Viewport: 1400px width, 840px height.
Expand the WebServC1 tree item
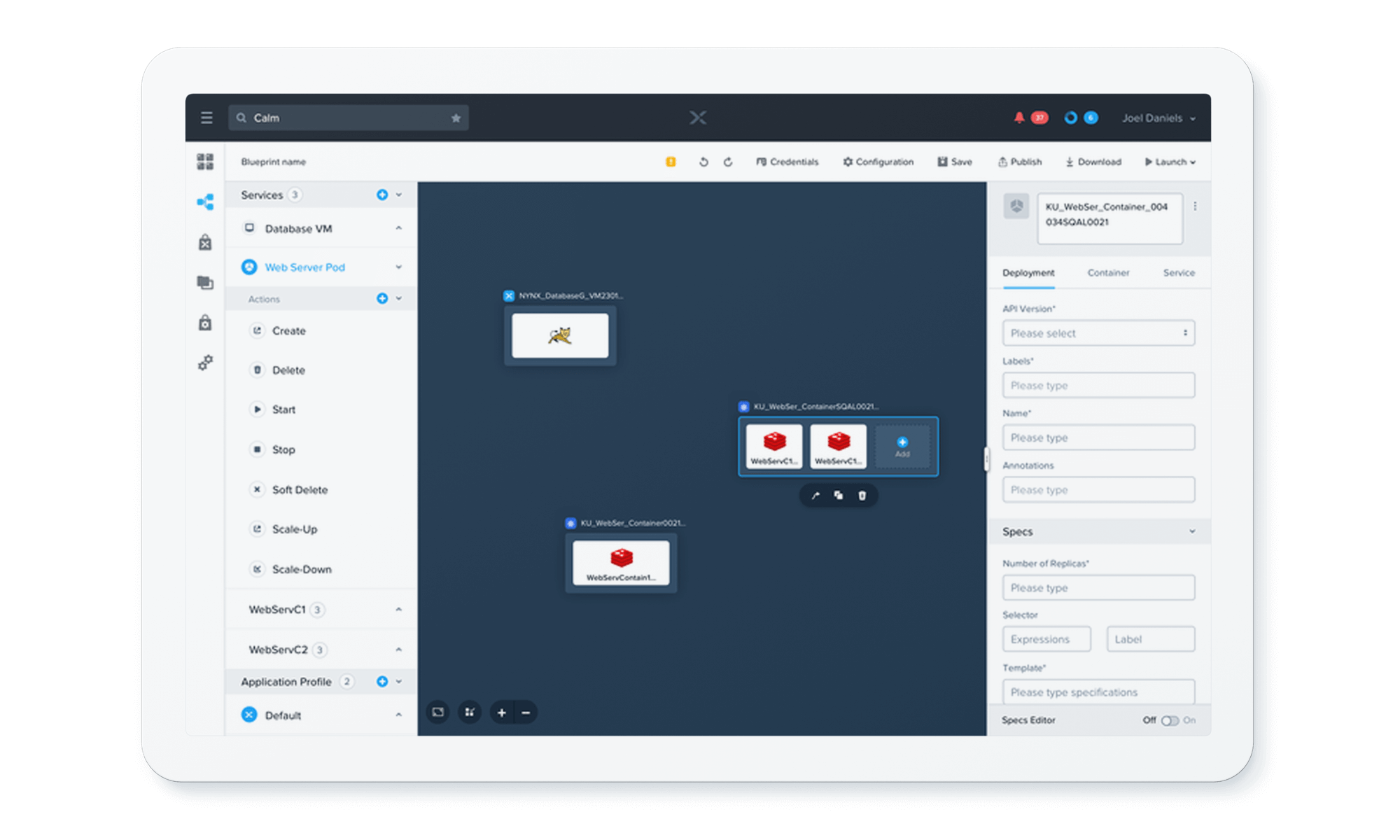point(398,610)
